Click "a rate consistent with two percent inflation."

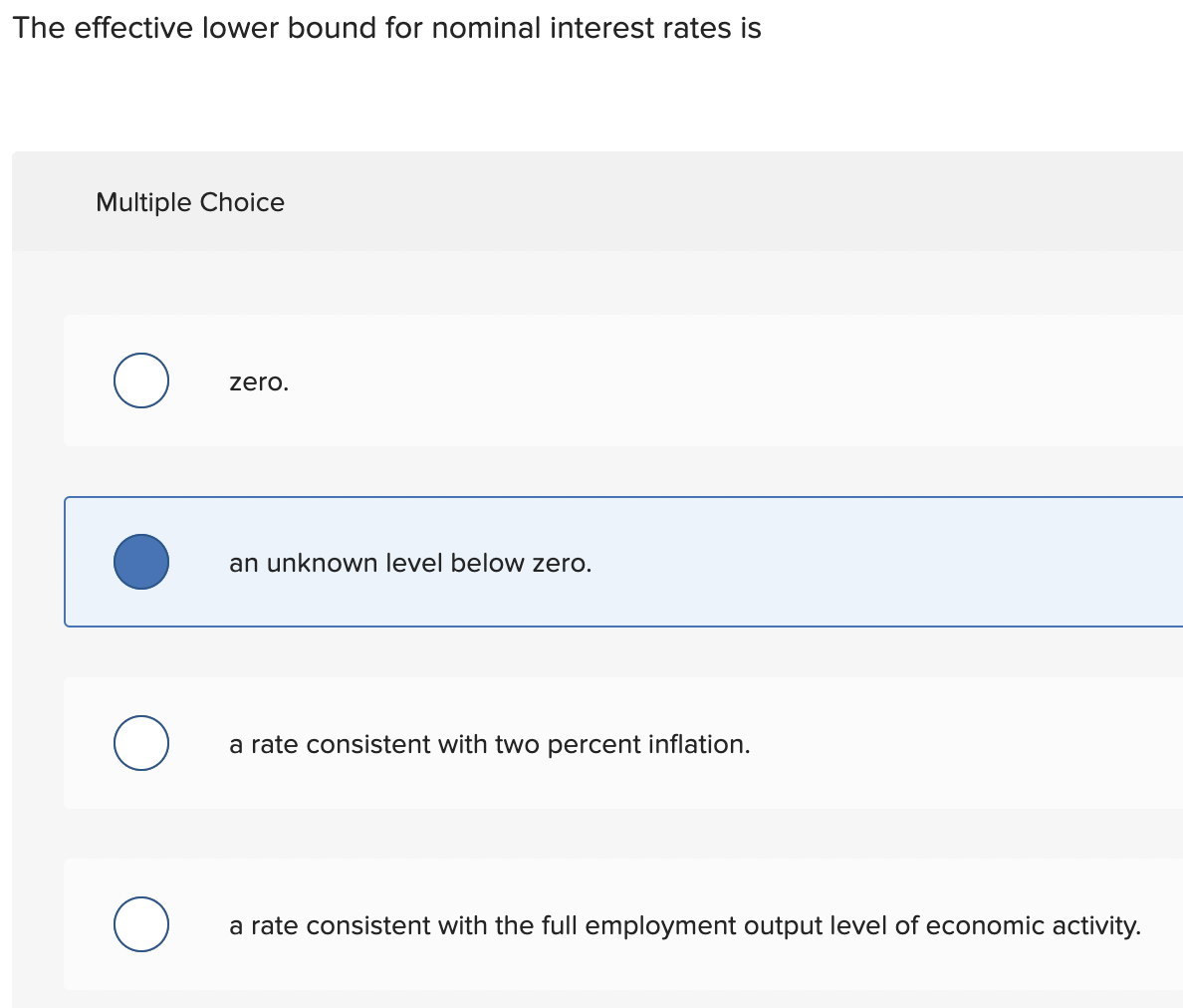coord(489,744)
